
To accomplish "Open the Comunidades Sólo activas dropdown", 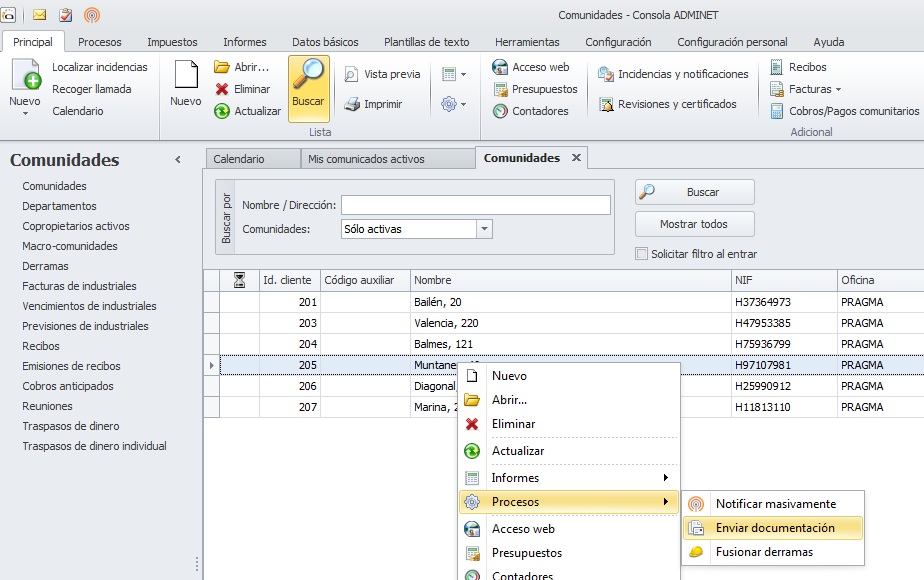I will [x=484, y=229].
